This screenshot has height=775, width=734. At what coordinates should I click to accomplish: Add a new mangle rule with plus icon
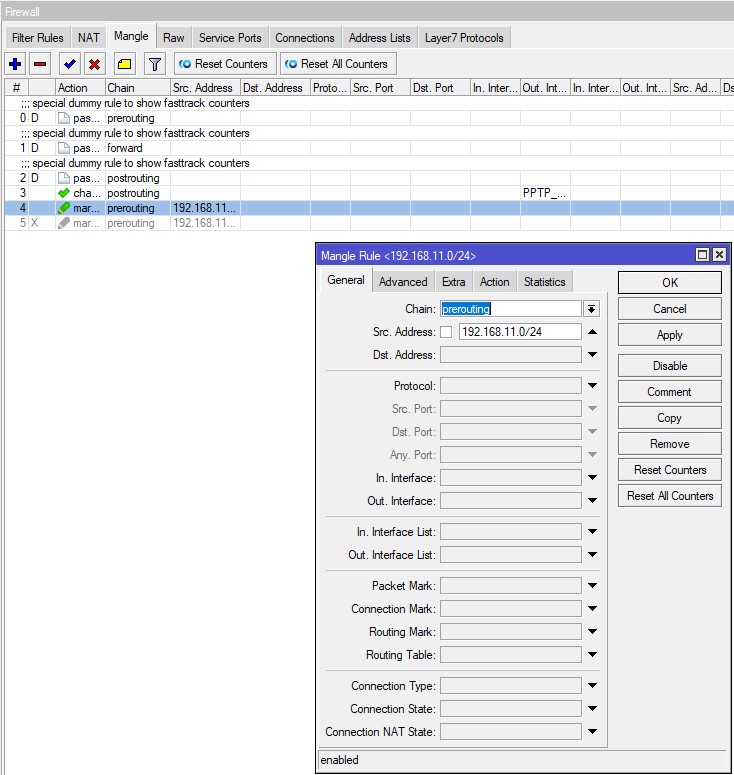pyautogui.click(x=15, y=64)
